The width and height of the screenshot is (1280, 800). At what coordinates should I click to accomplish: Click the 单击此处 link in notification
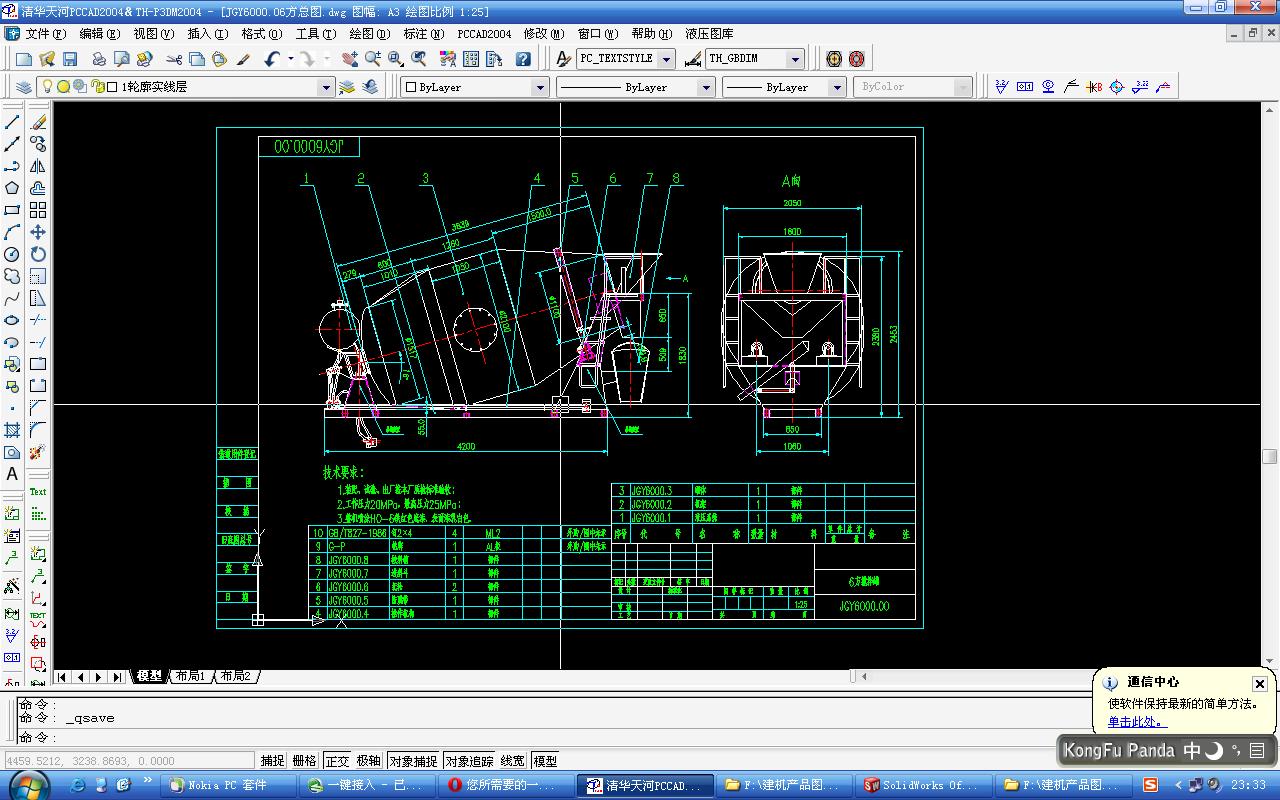tap(1136, 722)
